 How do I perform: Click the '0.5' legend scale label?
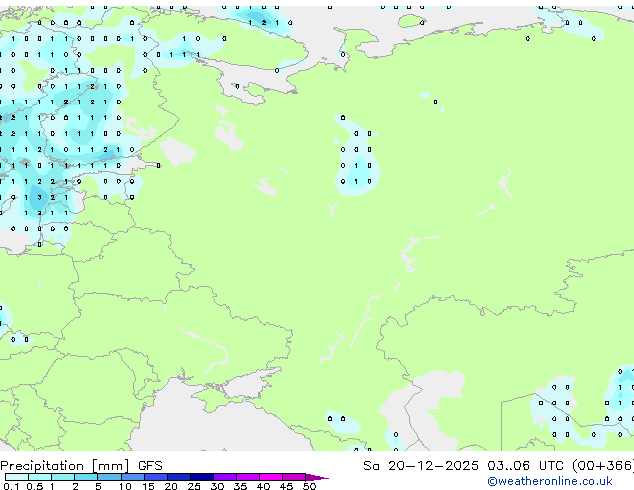point(35,486)
